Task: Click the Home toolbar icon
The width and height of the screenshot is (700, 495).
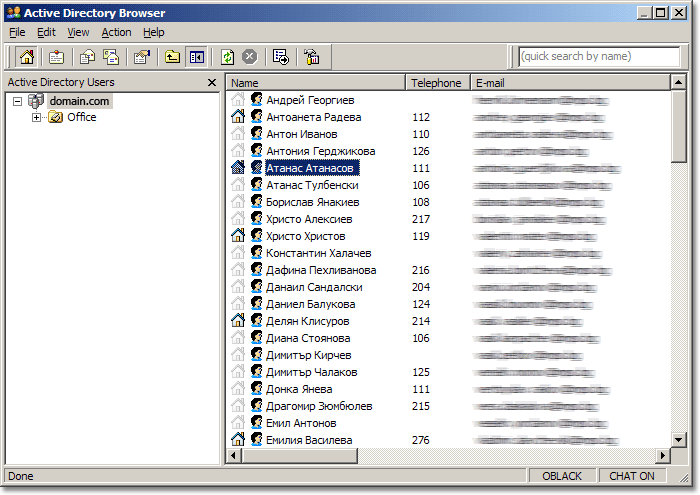Action: click(27, 57)
